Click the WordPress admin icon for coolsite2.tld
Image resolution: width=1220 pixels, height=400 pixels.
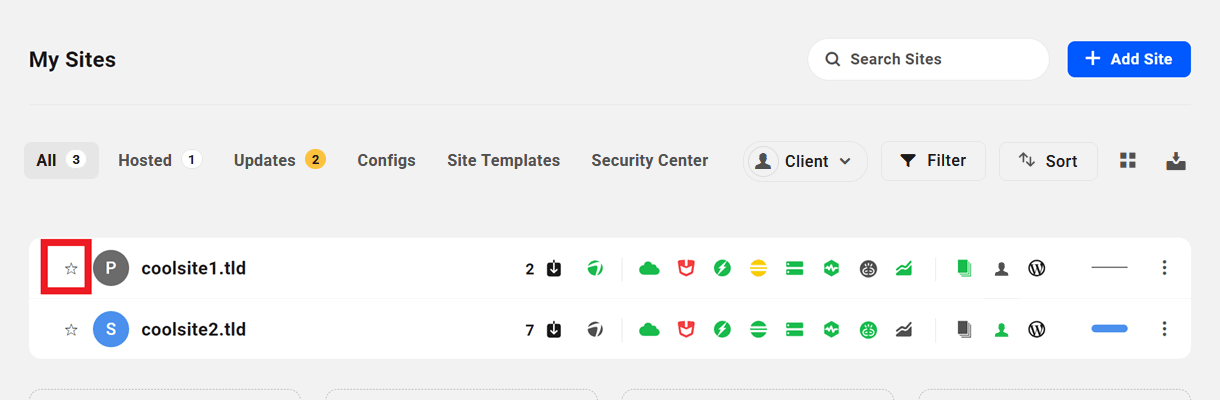tap(1037, 329)
